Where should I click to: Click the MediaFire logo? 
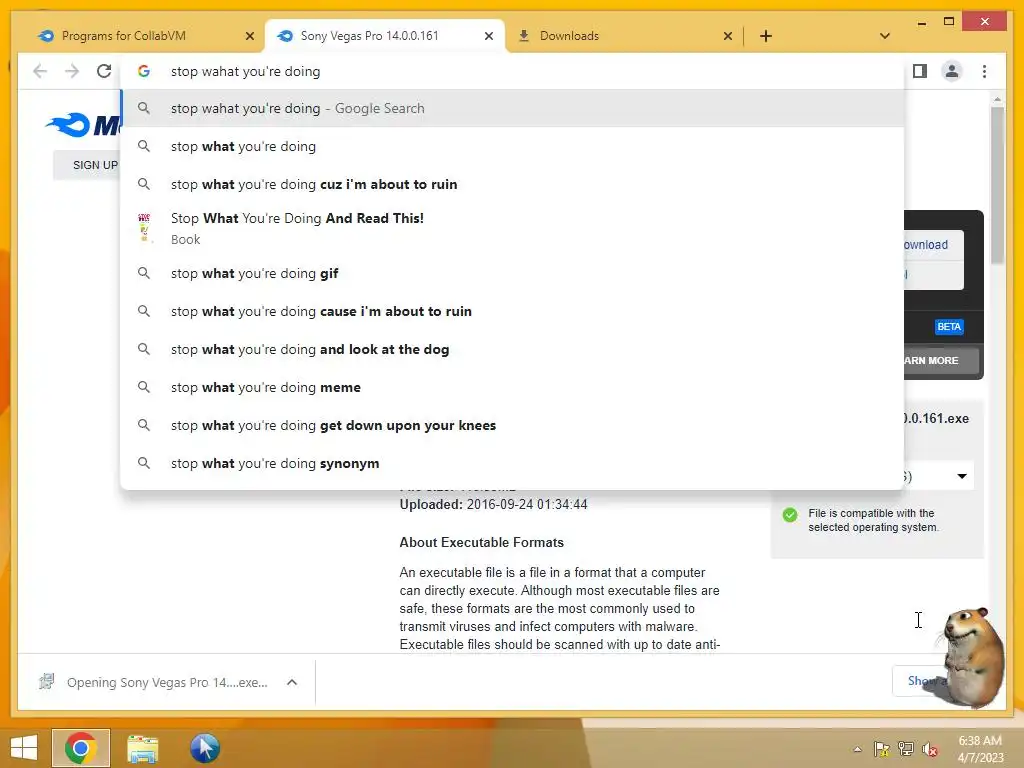coord(83,124)
